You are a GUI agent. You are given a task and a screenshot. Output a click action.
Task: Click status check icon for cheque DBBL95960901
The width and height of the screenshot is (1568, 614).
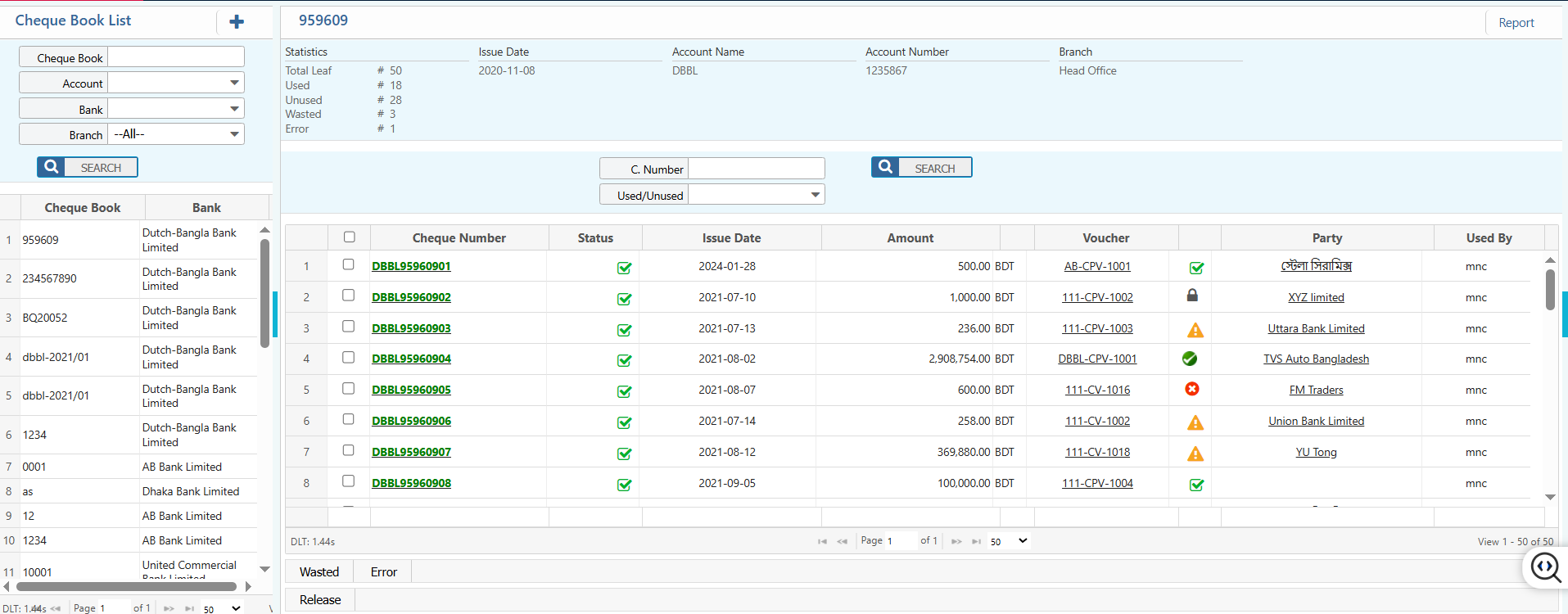point(624,268)
